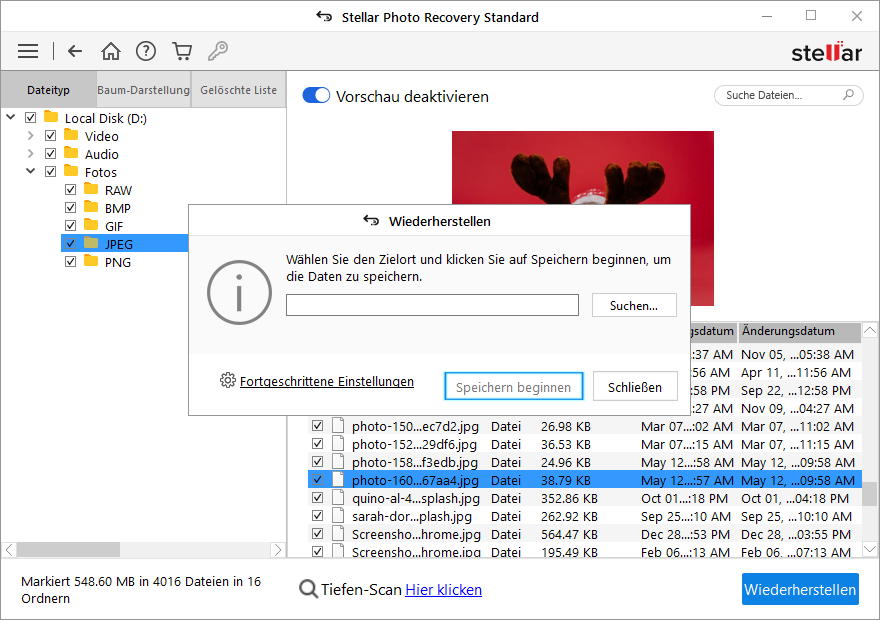Expand the Audio folder node
Screen dimensions: 880x620
tap(30, 154)
